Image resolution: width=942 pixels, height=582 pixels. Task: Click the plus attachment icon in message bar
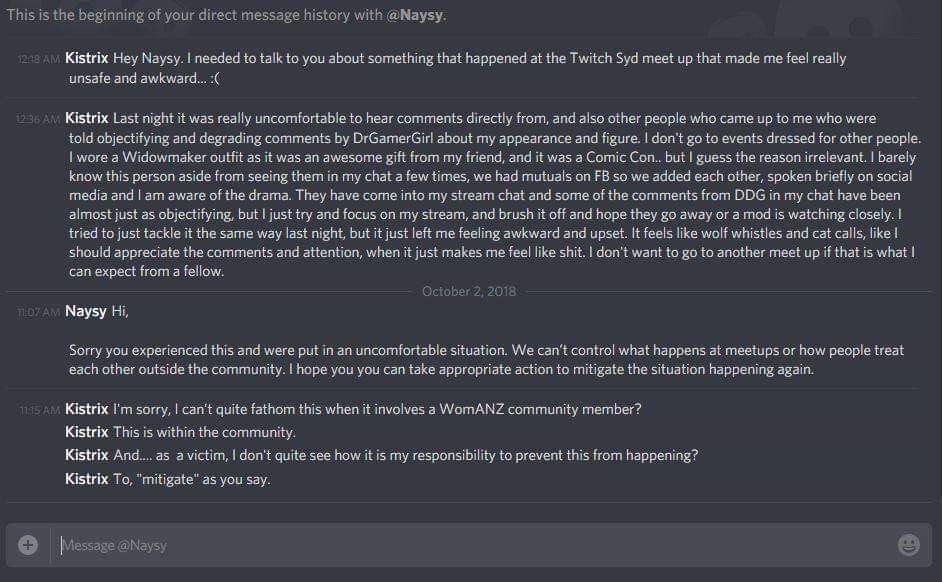click(x=28, y=545)
